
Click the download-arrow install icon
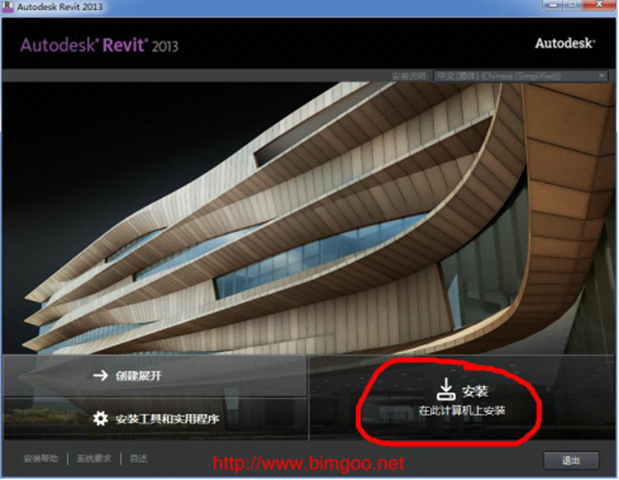446,389
